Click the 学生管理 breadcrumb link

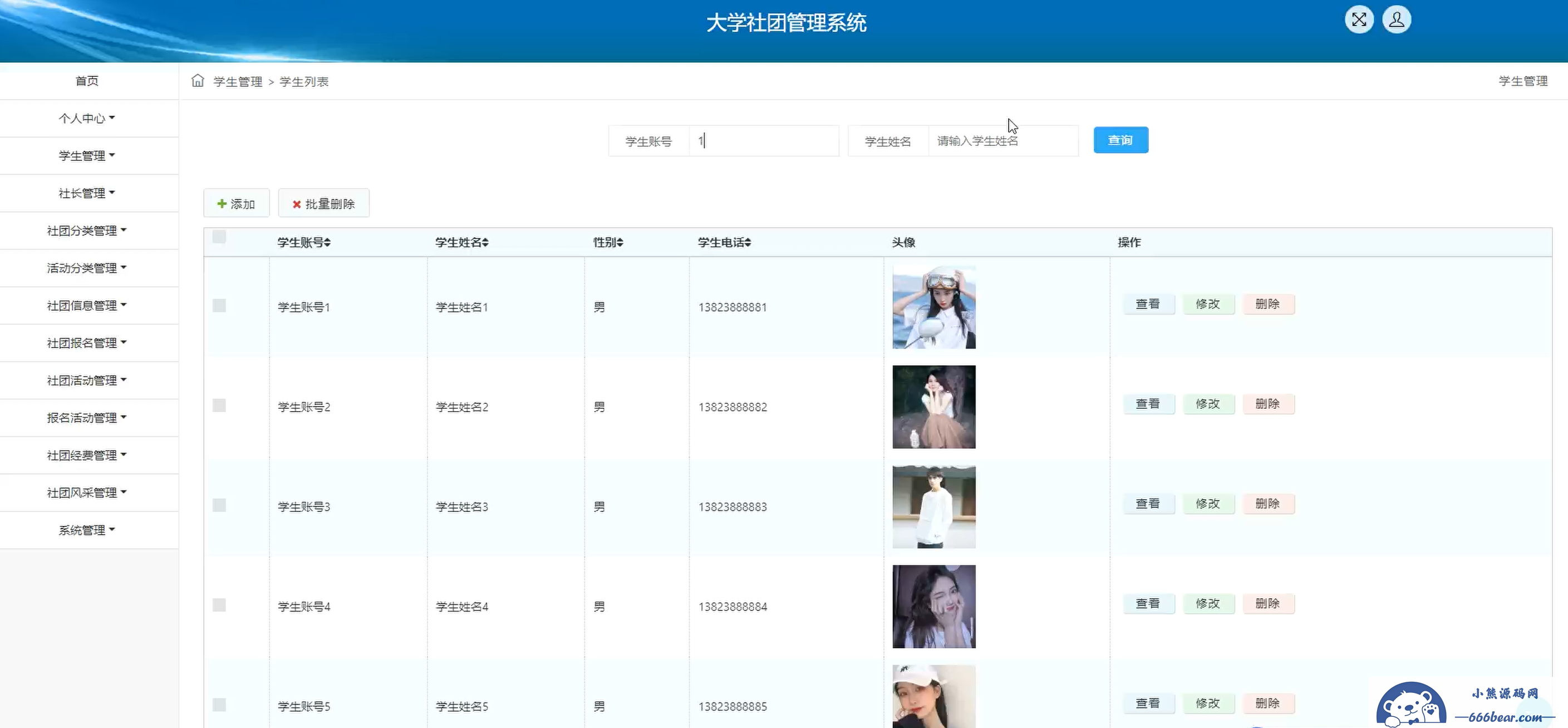(238, 82)
